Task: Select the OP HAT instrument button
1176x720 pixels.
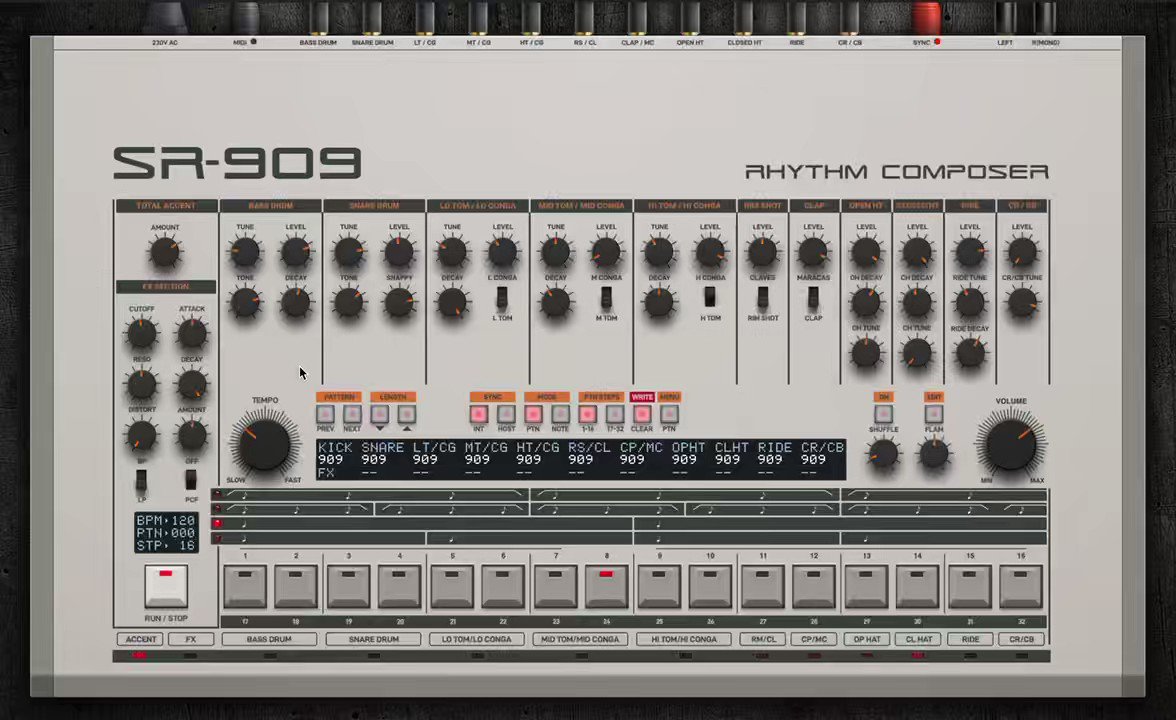Action: [867, 639]
